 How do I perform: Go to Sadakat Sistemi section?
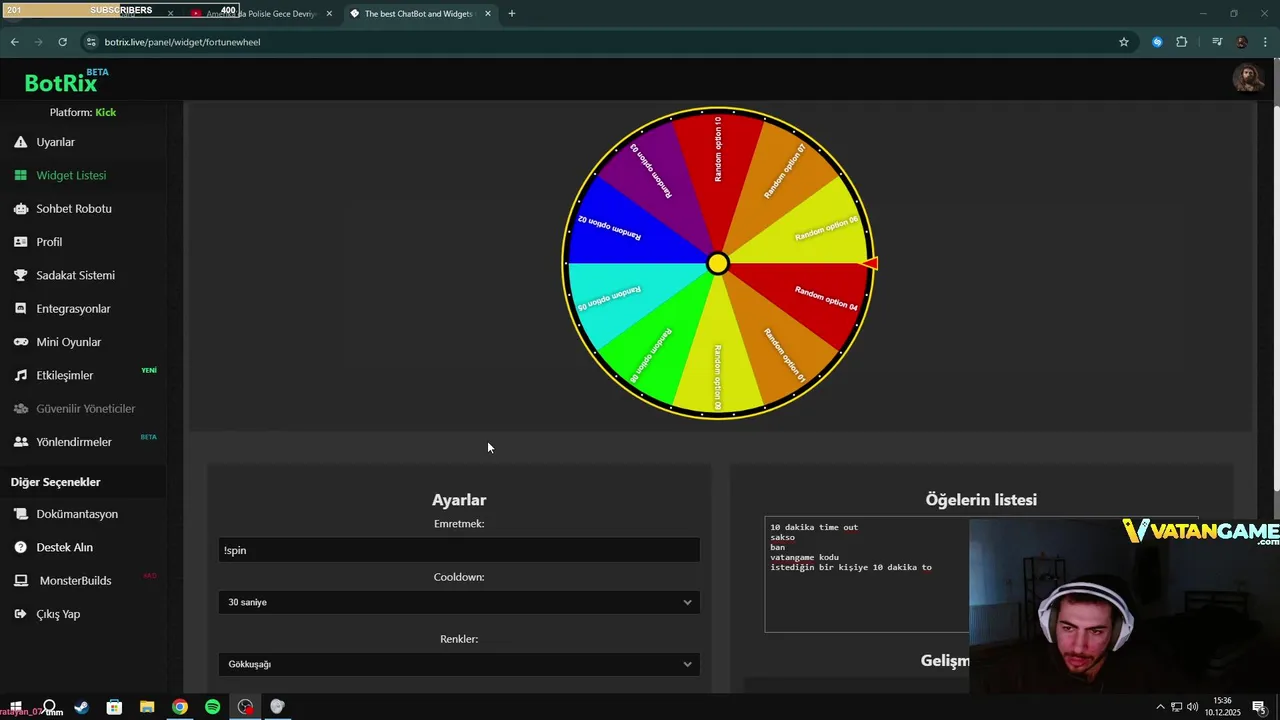(x=75, y=275)
